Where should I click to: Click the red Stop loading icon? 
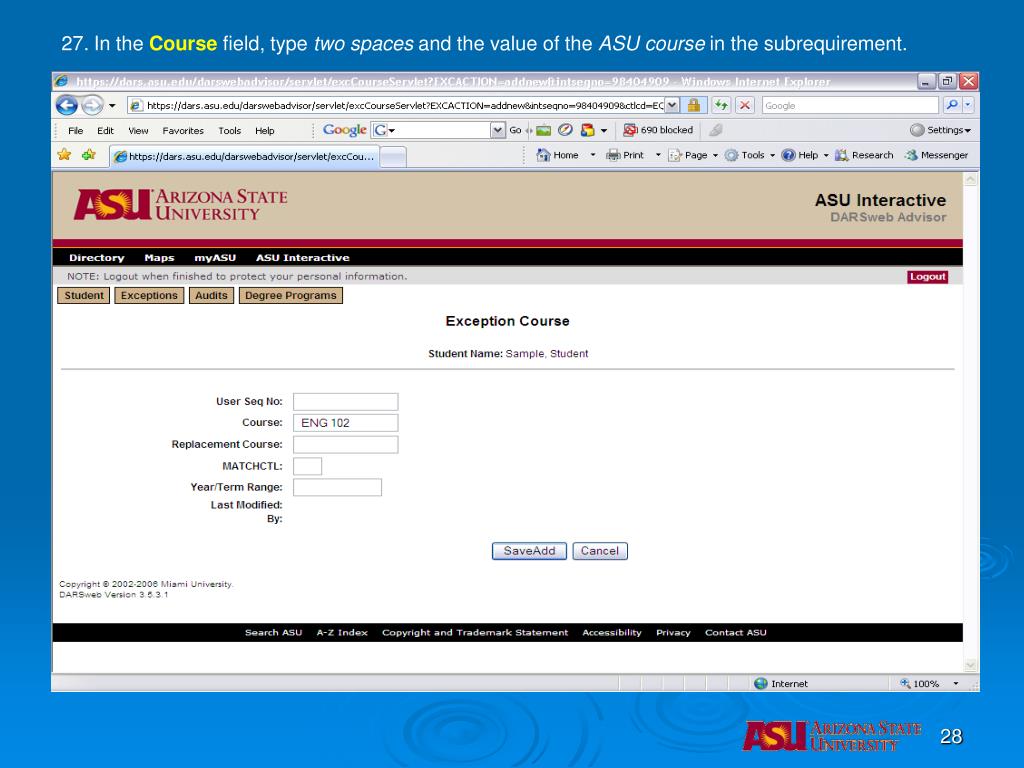(744, 105)
